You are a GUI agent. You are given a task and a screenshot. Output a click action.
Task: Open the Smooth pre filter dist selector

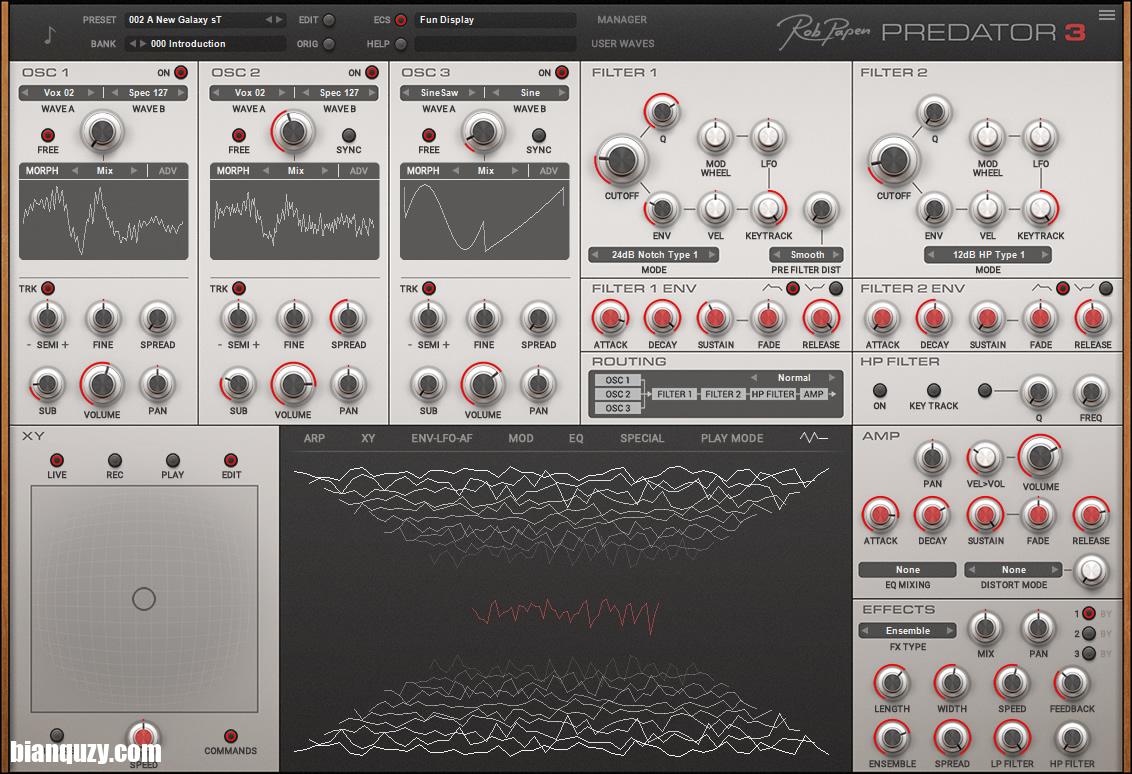click(806, 254)
